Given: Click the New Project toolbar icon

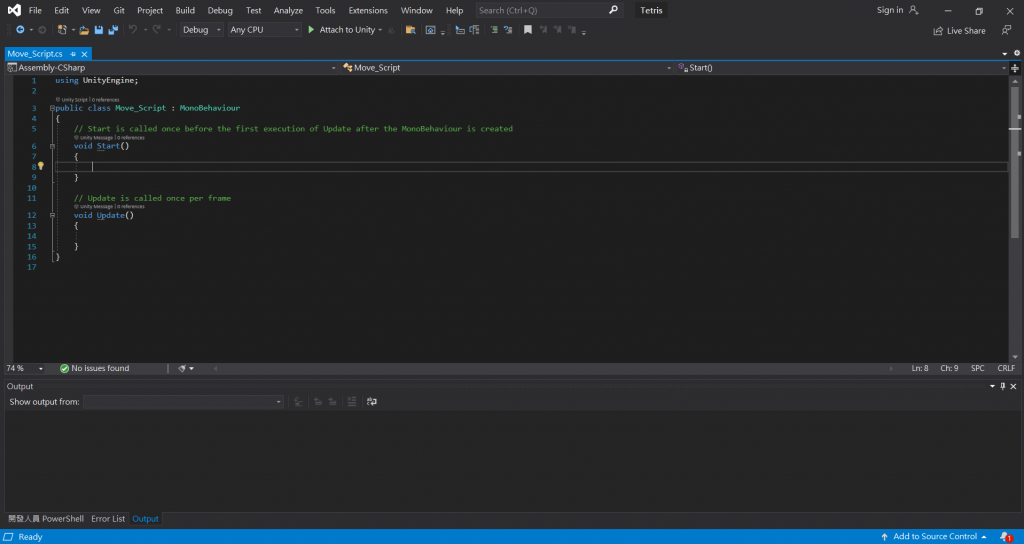Looking at the screenshot, I should 62,29.
